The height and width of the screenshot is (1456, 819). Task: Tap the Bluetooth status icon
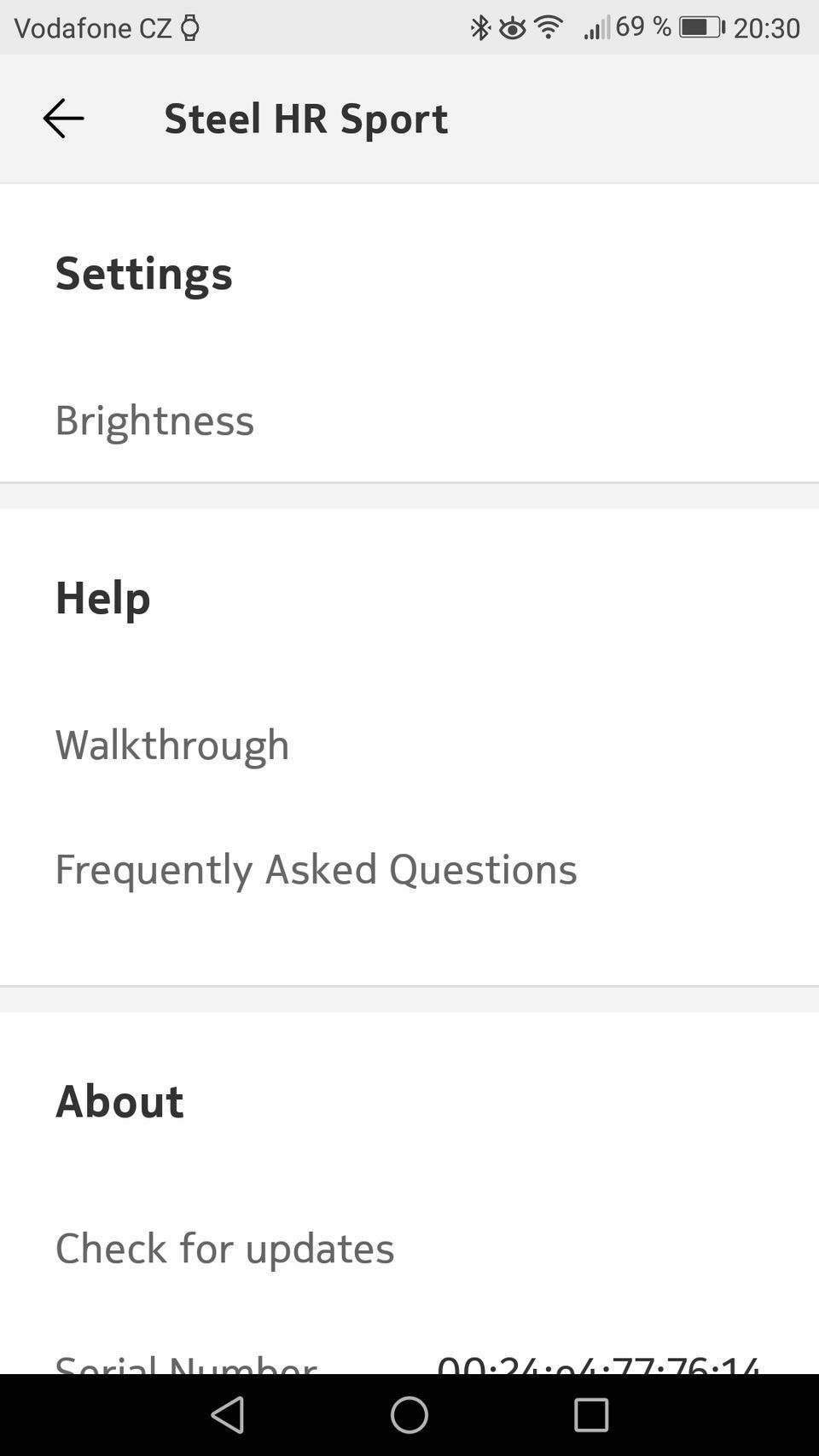pos(480,28)
